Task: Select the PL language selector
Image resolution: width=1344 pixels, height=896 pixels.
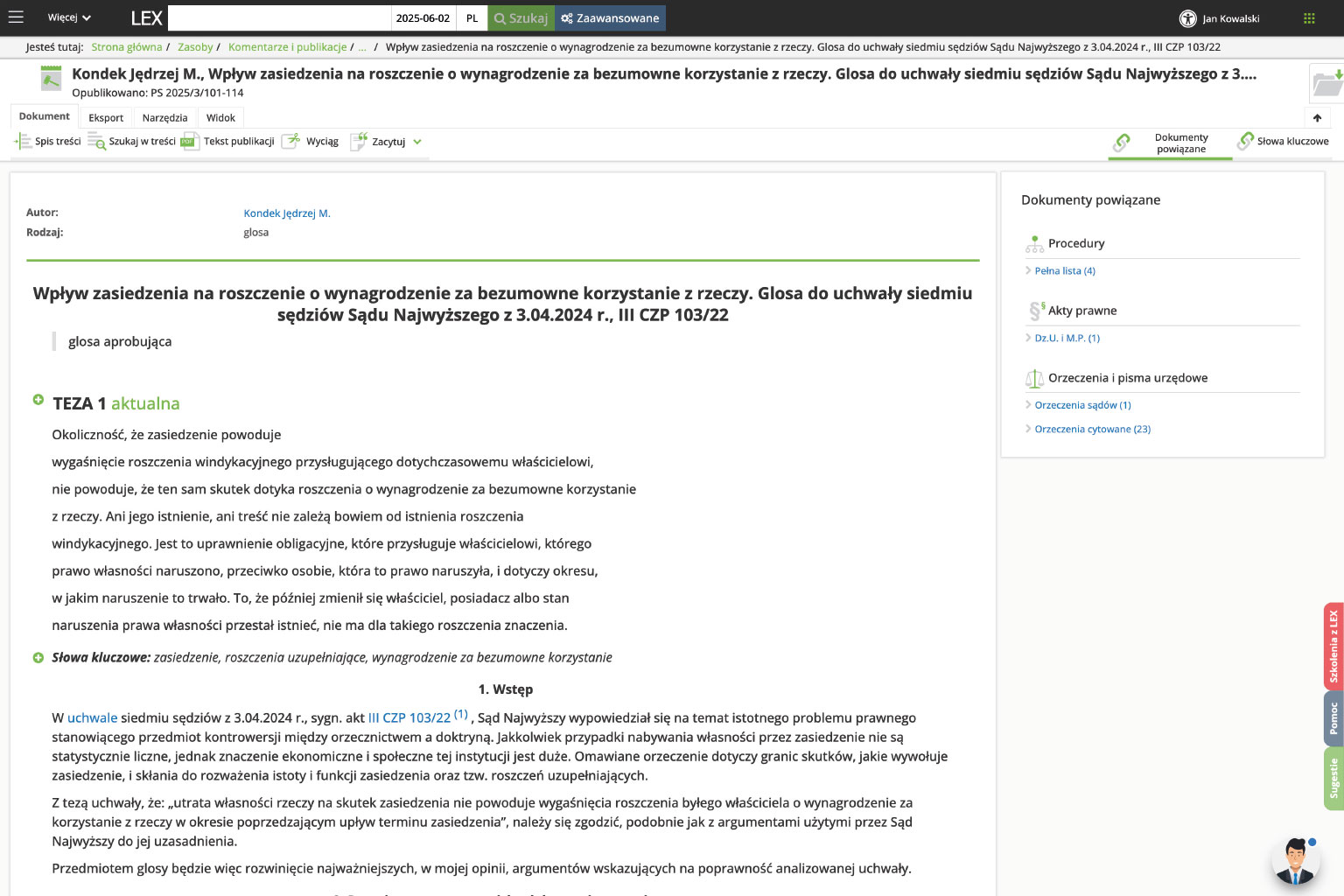Action: tap(472, 18)
